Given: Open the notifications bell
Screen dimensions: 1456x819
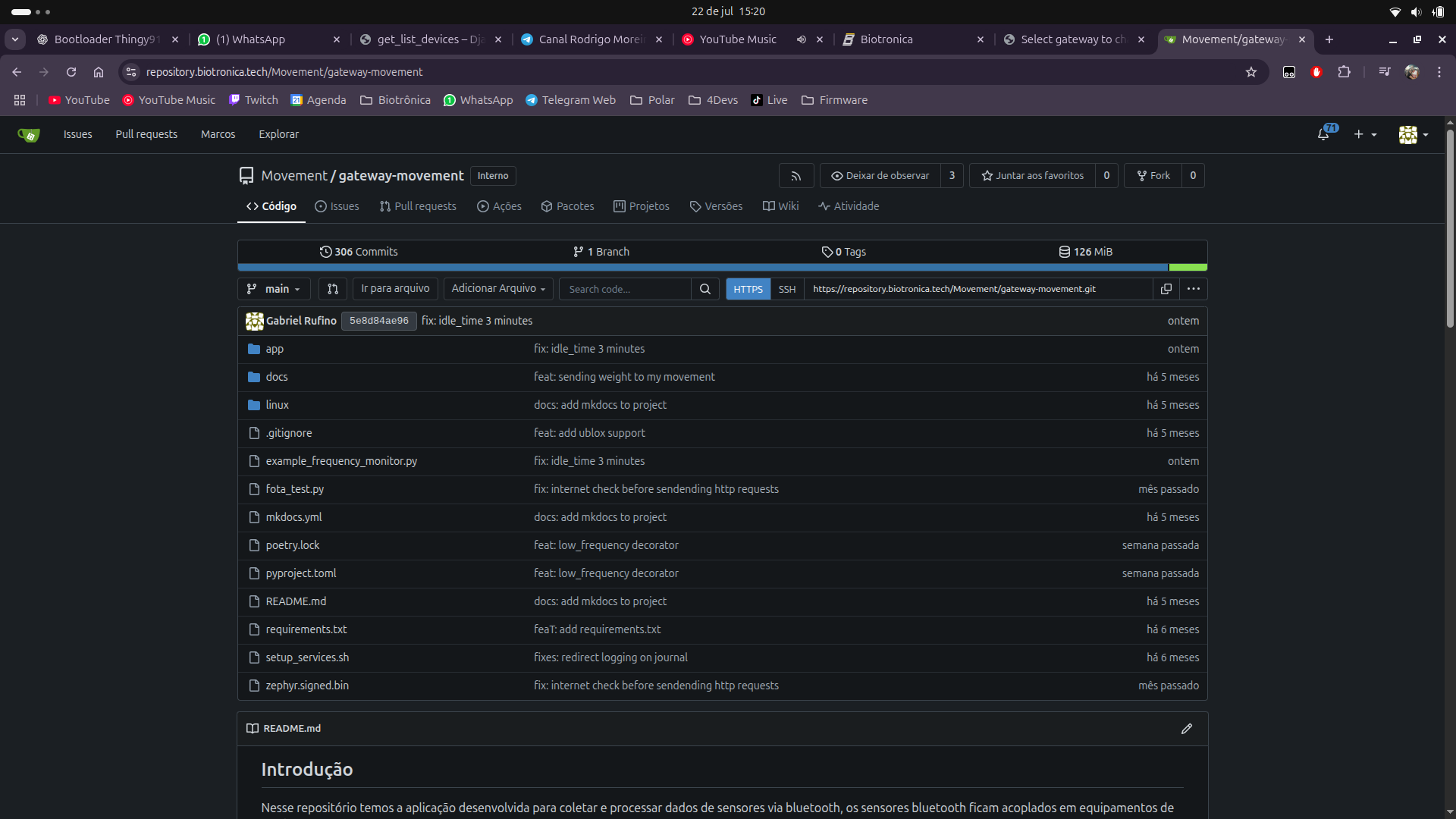Looking at the screenshot, I should [1323, 134].
